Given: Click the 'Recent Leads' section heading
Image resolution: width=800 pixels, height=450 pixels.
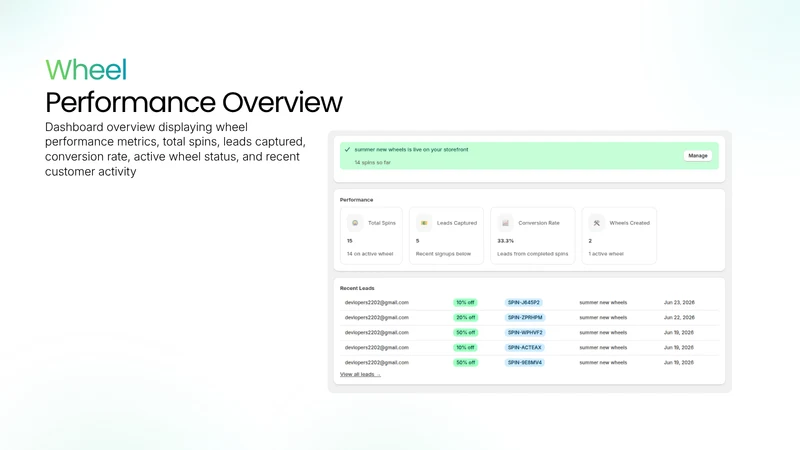Looking at the screenshot, I should [x=357, y=288].
